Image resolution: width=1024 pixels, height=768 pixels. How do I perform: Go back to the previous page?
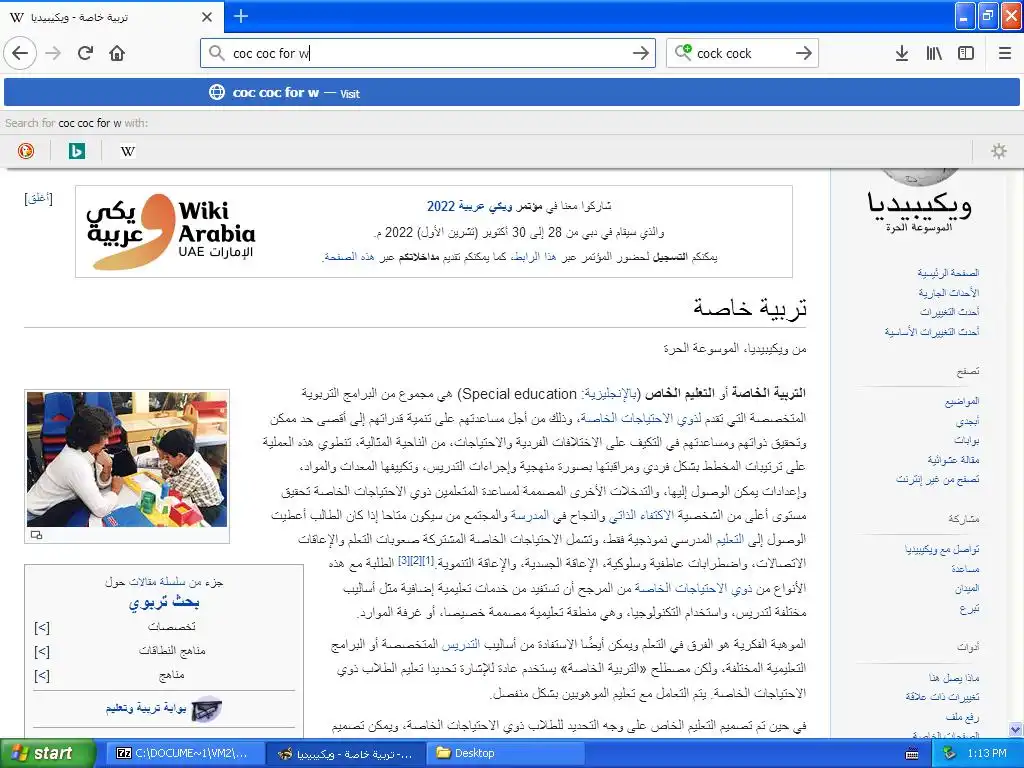[x=20, y=53]
